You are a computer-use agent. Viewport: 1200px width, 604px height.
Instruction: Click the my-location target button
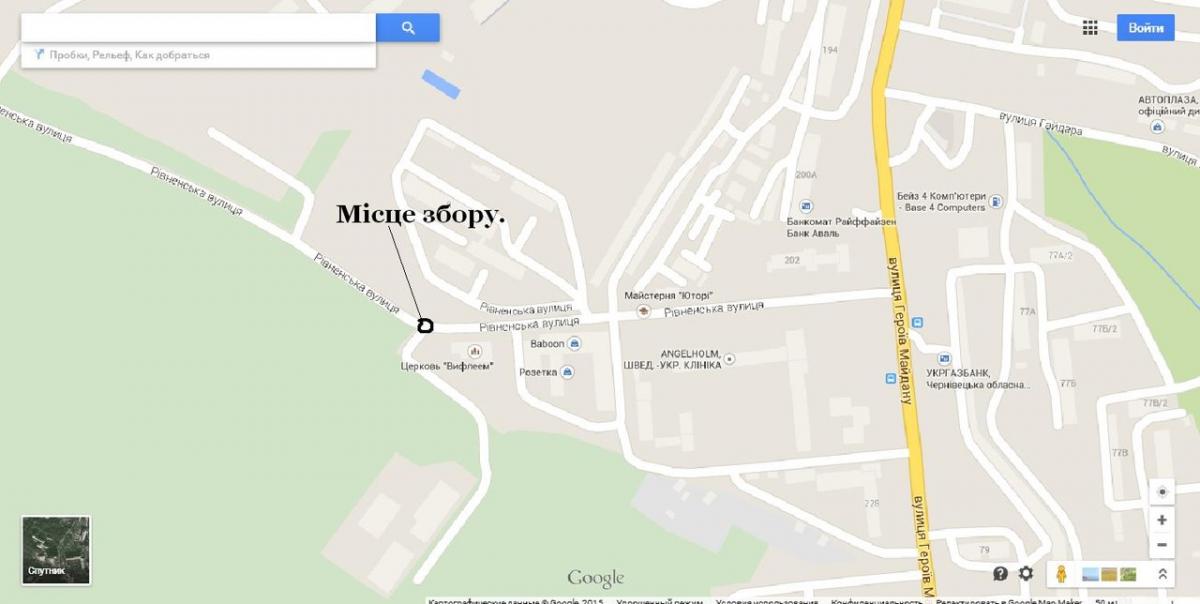[1161, 492]
